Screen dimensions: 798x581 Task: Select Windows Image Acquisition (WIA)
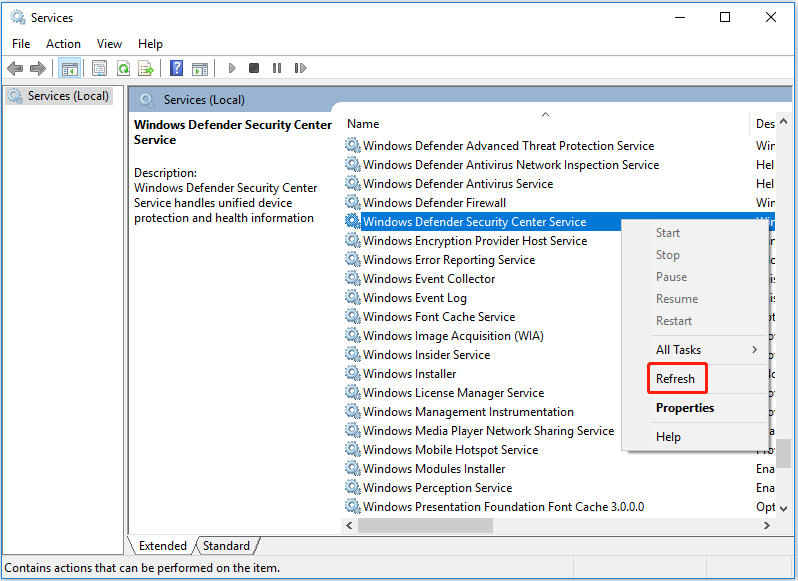(x=453, y=336)
